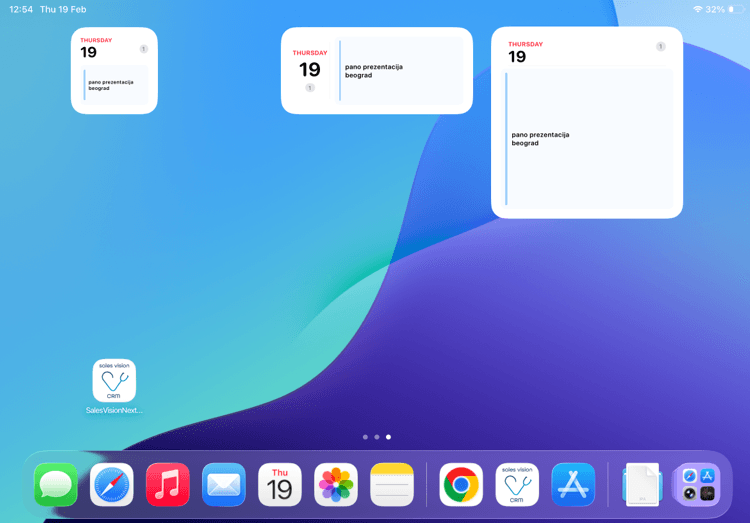Open 'pano prezentacija beograd' in the large widget

[588, 139]
